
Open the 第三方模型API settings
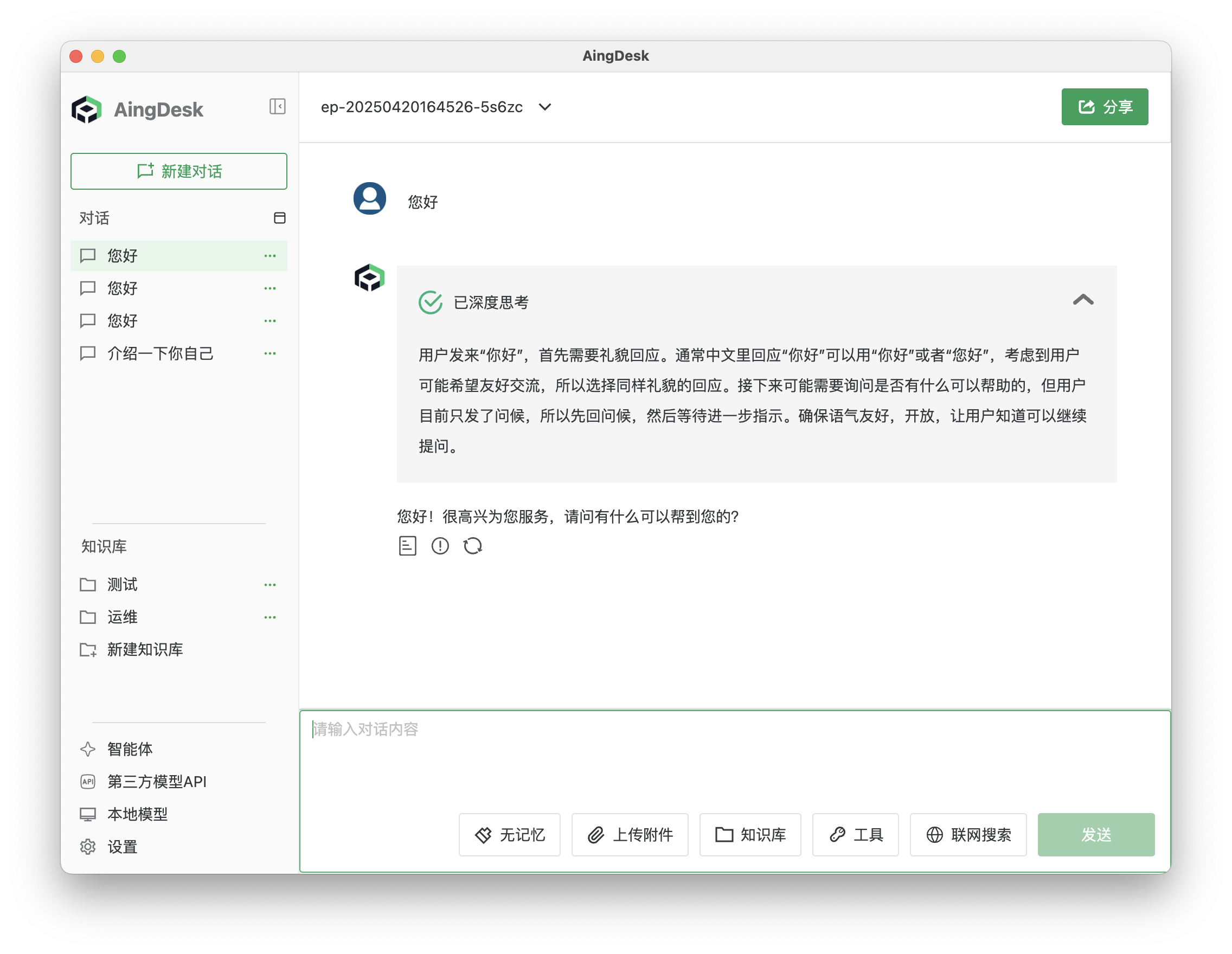click(156, 782)
